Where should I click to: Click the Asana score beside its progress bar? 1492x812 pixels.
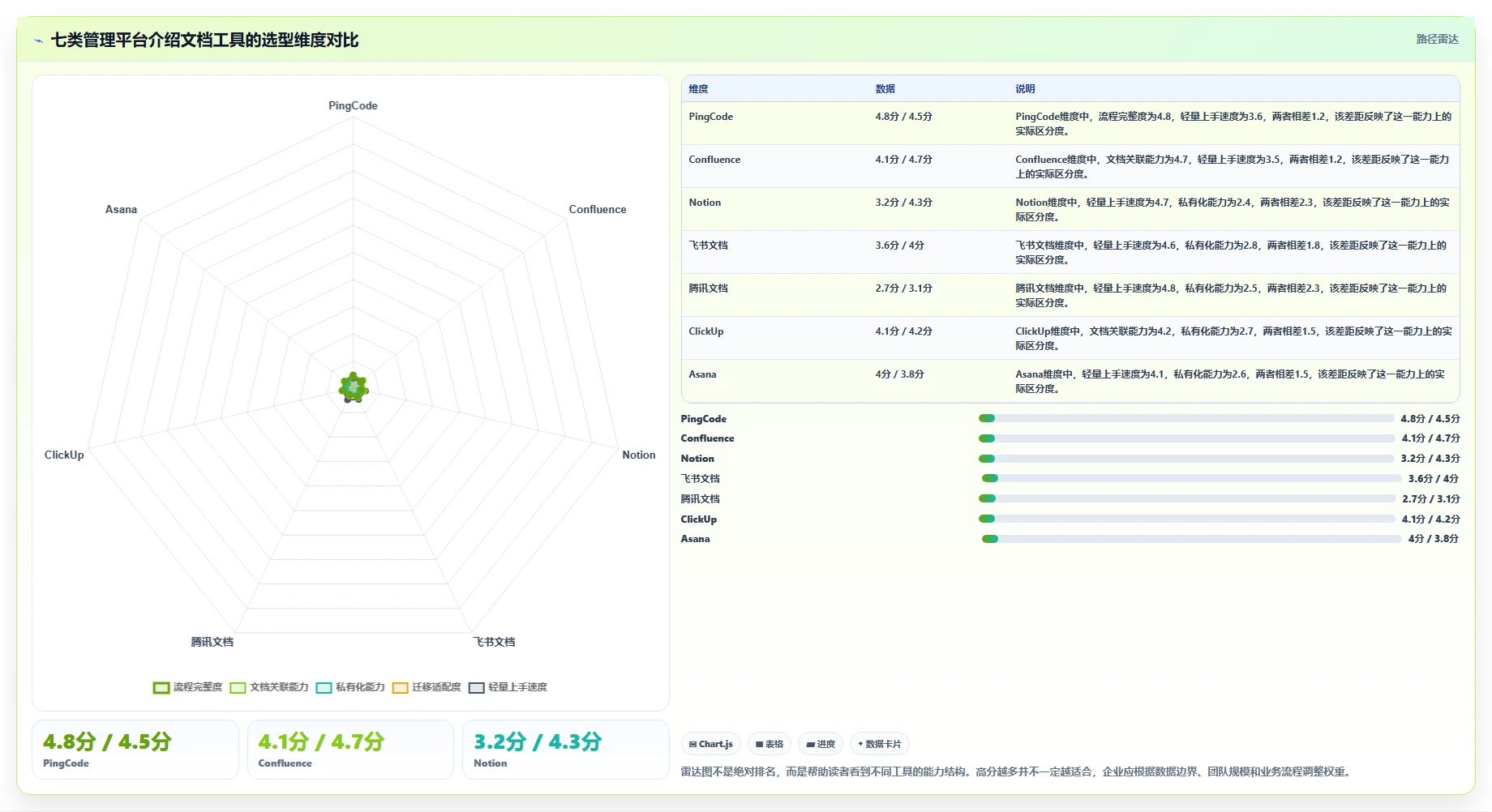click(1434, 539)
